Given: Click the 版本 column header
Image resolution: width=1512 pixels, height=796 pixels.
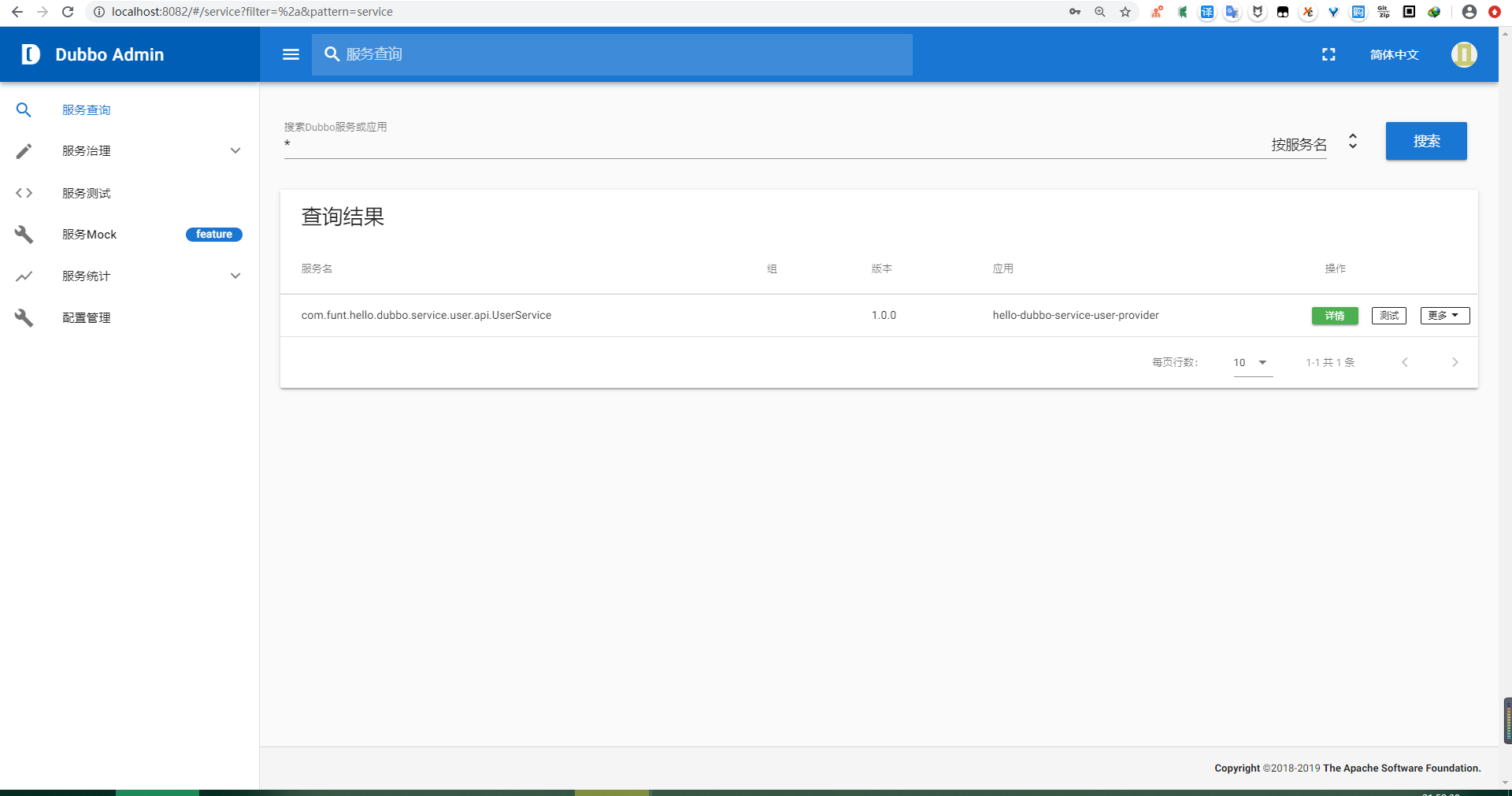Looking at the screenshot, I should click(x=882, y=268).
